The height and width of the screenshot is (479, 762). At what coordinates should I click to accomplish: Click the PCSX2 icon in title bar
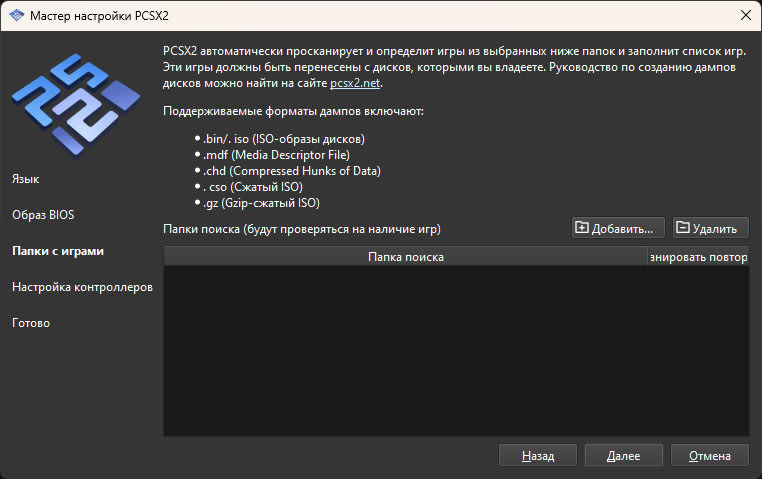[x=17, y=16]
